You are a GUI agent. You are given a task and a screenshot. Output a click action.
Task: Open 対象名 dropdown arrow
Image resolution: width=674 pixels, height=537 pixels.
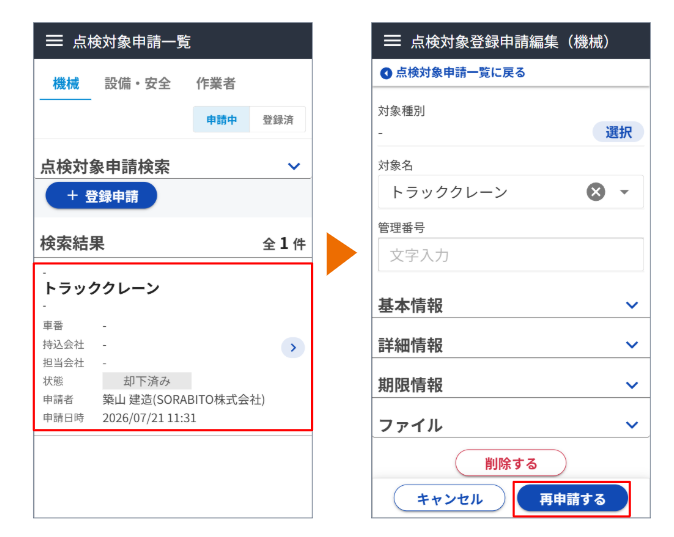(x=624, y=192)
